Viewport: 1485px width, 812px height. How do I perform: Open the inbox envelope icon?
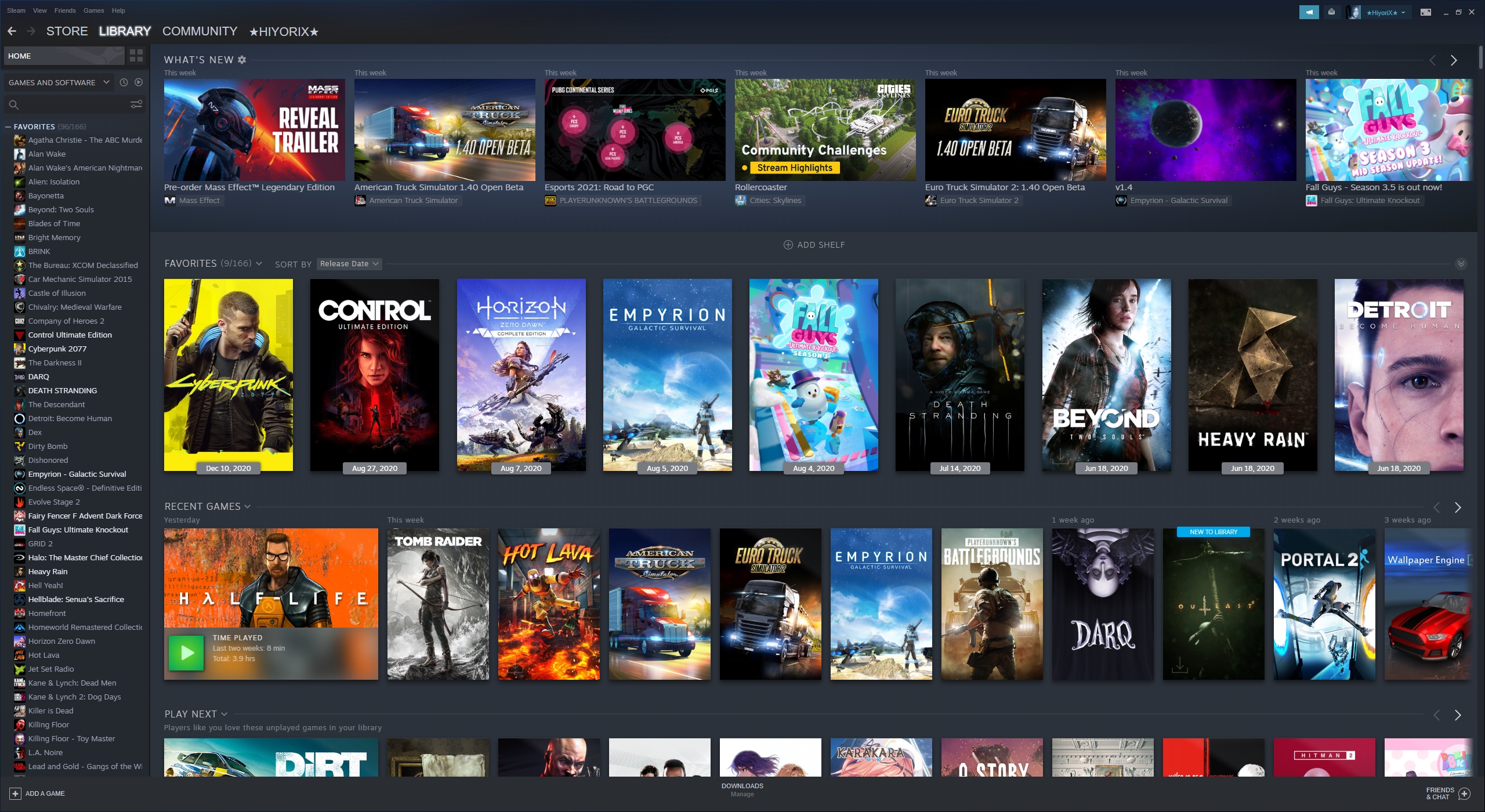pyautogui.click(x=1331, y=12)
